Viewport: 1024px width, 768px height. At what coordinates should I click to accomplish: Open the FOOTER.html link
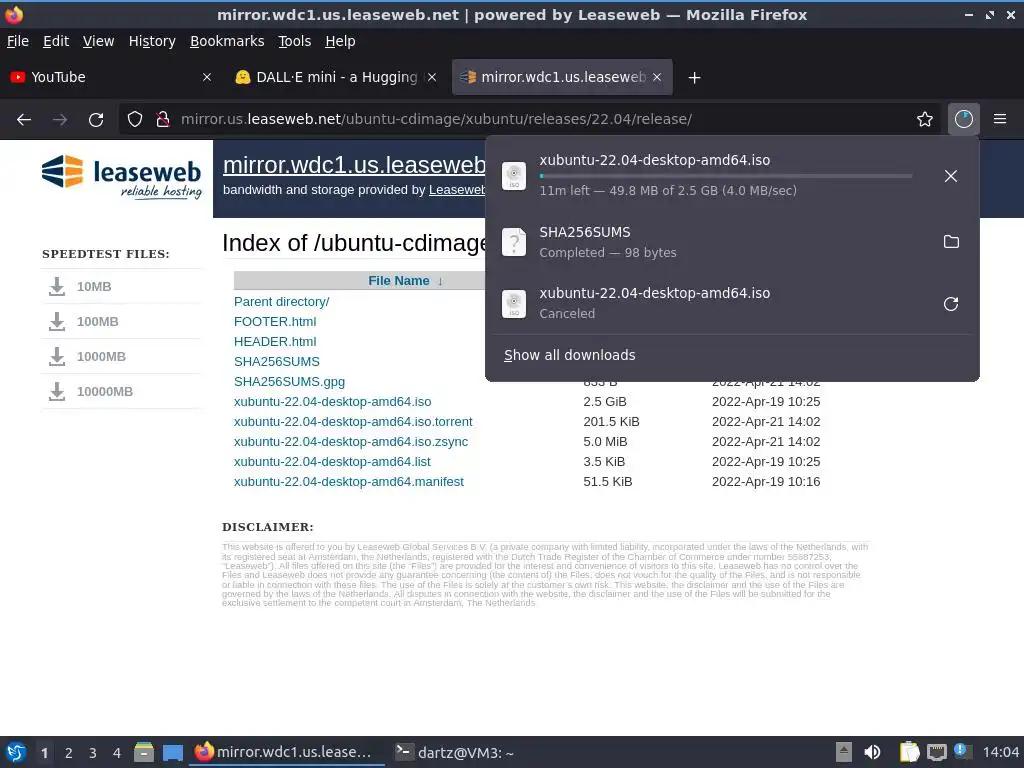point(275,321)
